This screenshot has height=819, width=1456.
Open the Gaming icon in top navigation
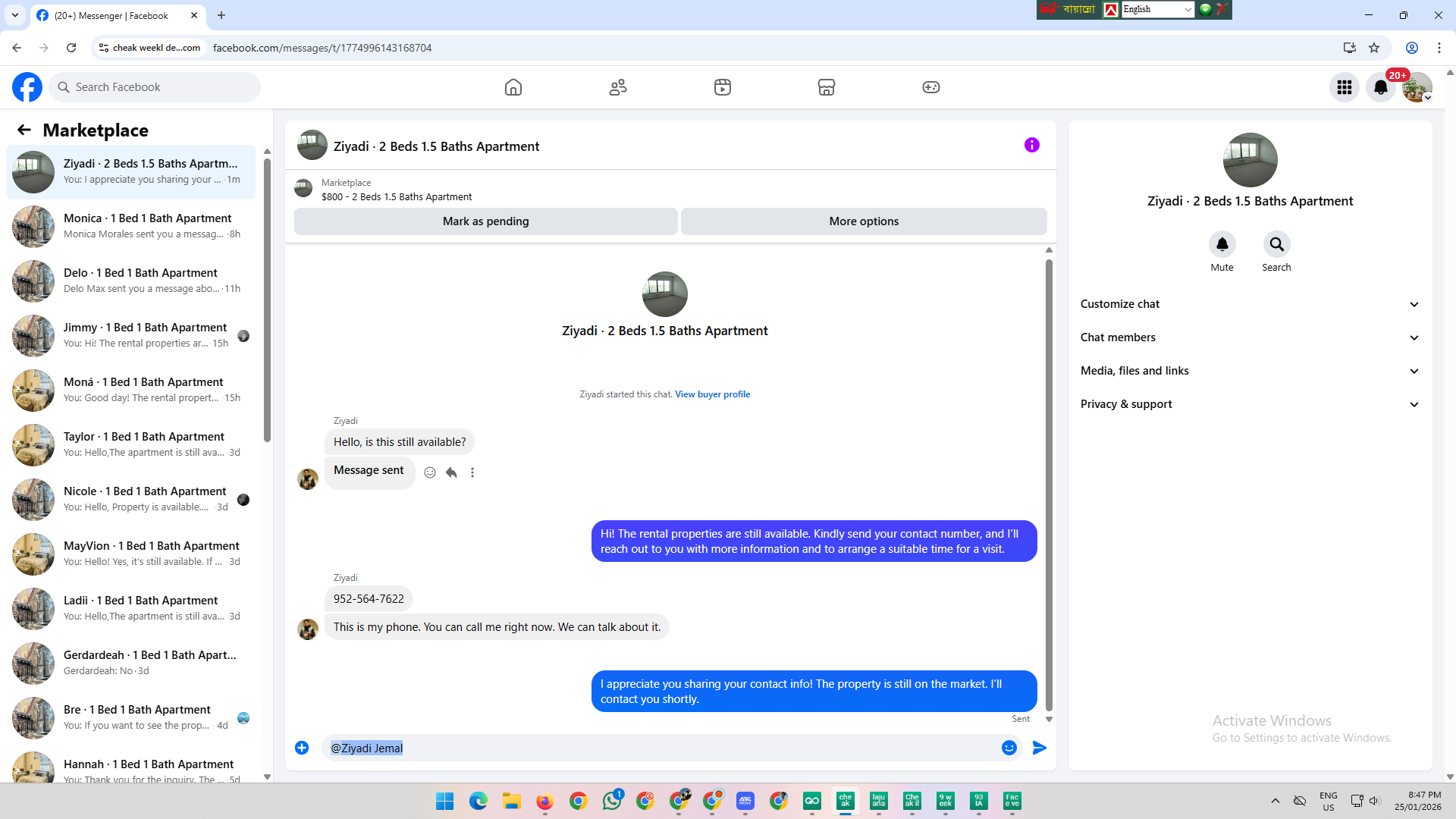(x=931, y=87)
